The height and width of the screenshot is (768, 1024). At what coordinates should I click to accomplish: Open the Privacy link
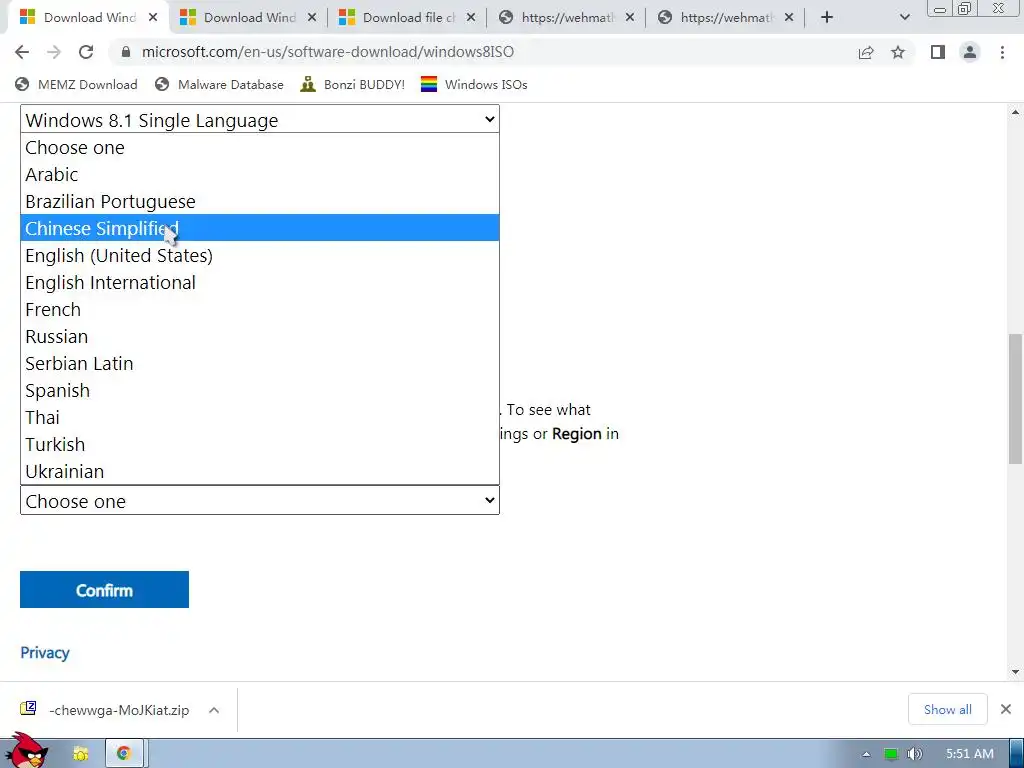(44, 652)
